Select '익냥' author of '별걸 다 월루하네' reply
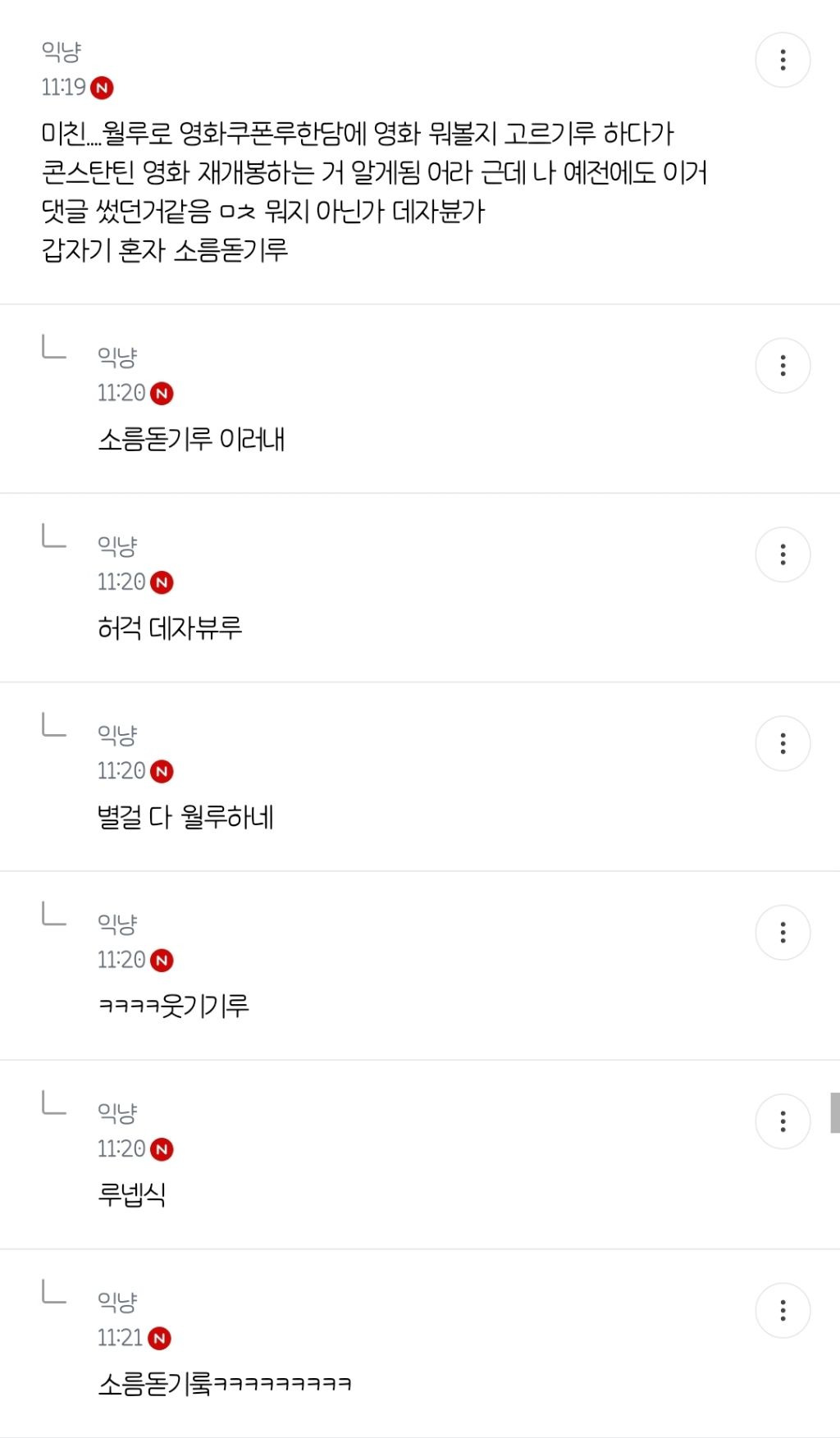 click(x=117, y=735)
